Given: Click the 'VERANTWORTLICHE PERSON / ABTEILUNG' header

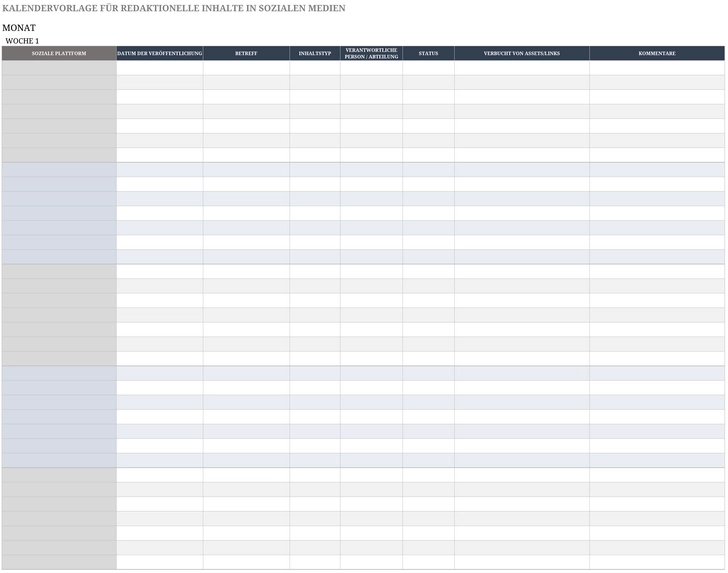Looking at the screenshot, I should coord(371,53).
